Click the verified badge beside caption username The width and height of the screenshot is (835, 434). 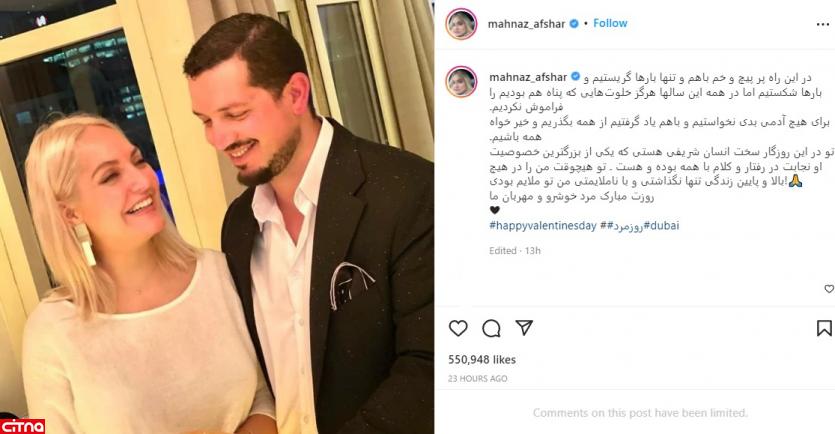(576, 77)
